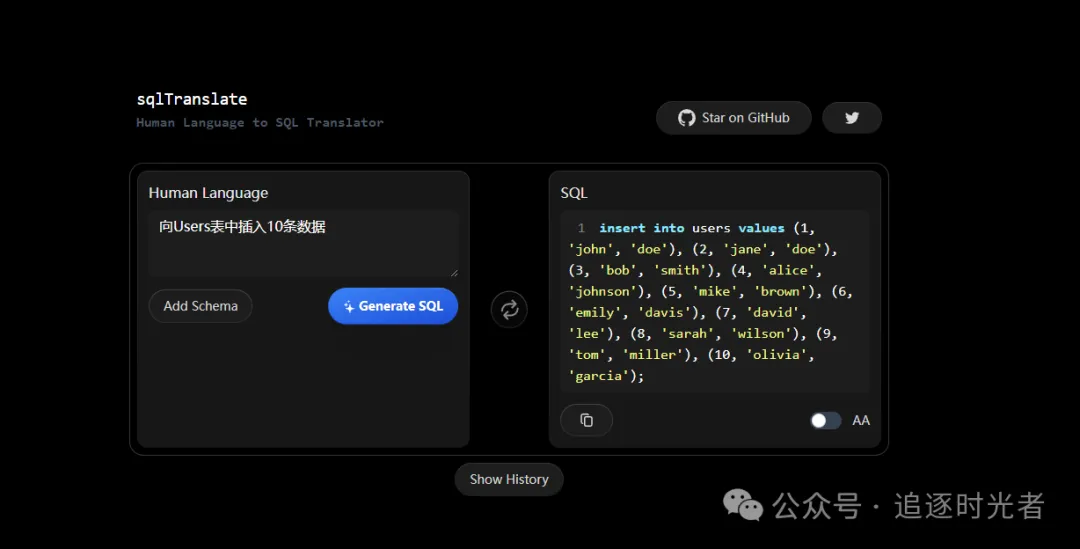Click the GitHub octocat icon
This screenshot has width=1080, height=549.
[686, 118]
